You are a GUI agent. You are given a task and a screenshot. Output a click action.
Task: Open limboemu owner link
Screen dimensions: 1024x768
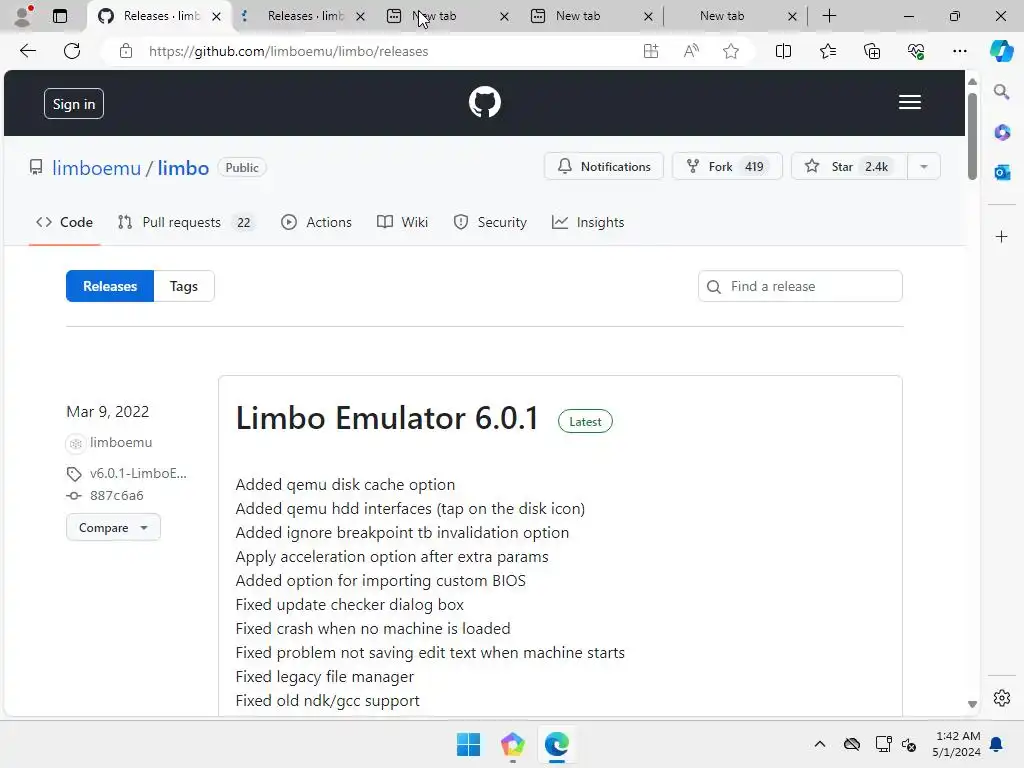coord(97,168)
